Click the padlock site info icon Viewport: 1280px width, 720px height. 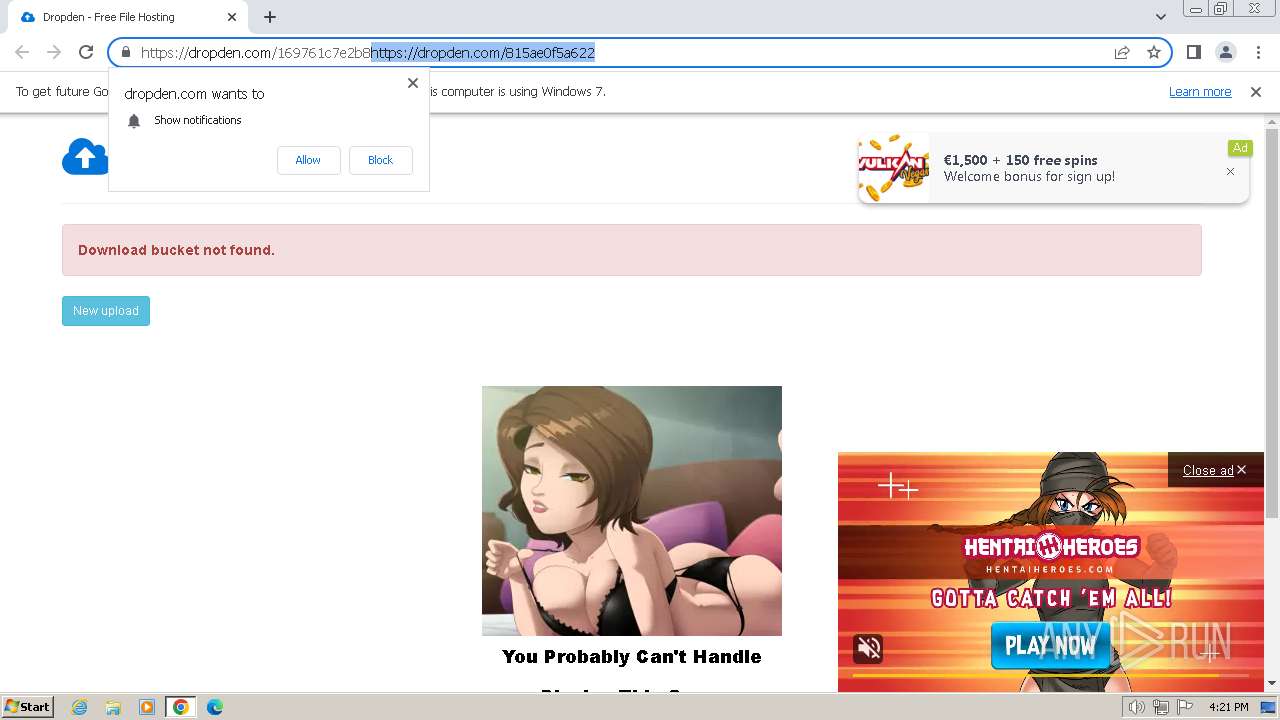[x=125, y=52]
